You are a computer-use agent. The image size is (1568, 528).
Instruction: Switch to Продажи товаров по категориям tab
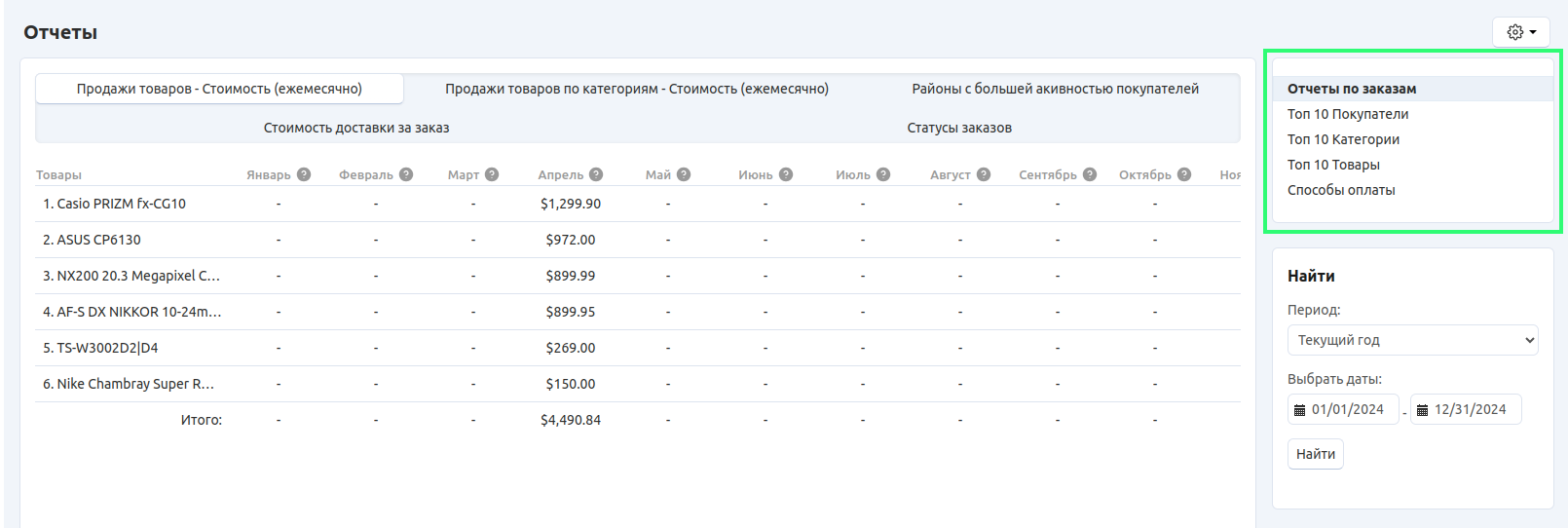(x=637, y=89)
